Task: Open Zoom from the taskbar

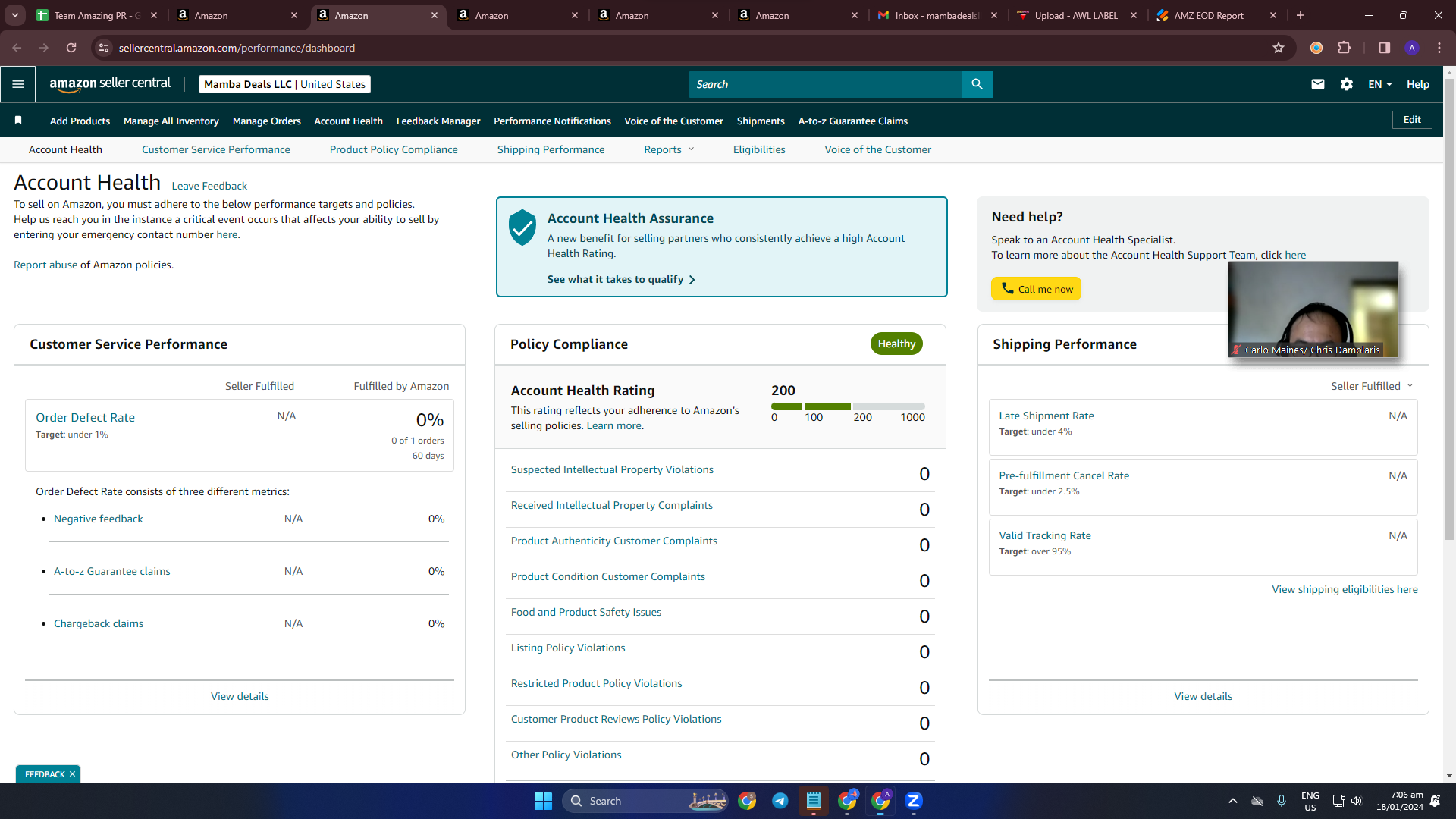Action: pyautogui.click(x=914, y=801)
